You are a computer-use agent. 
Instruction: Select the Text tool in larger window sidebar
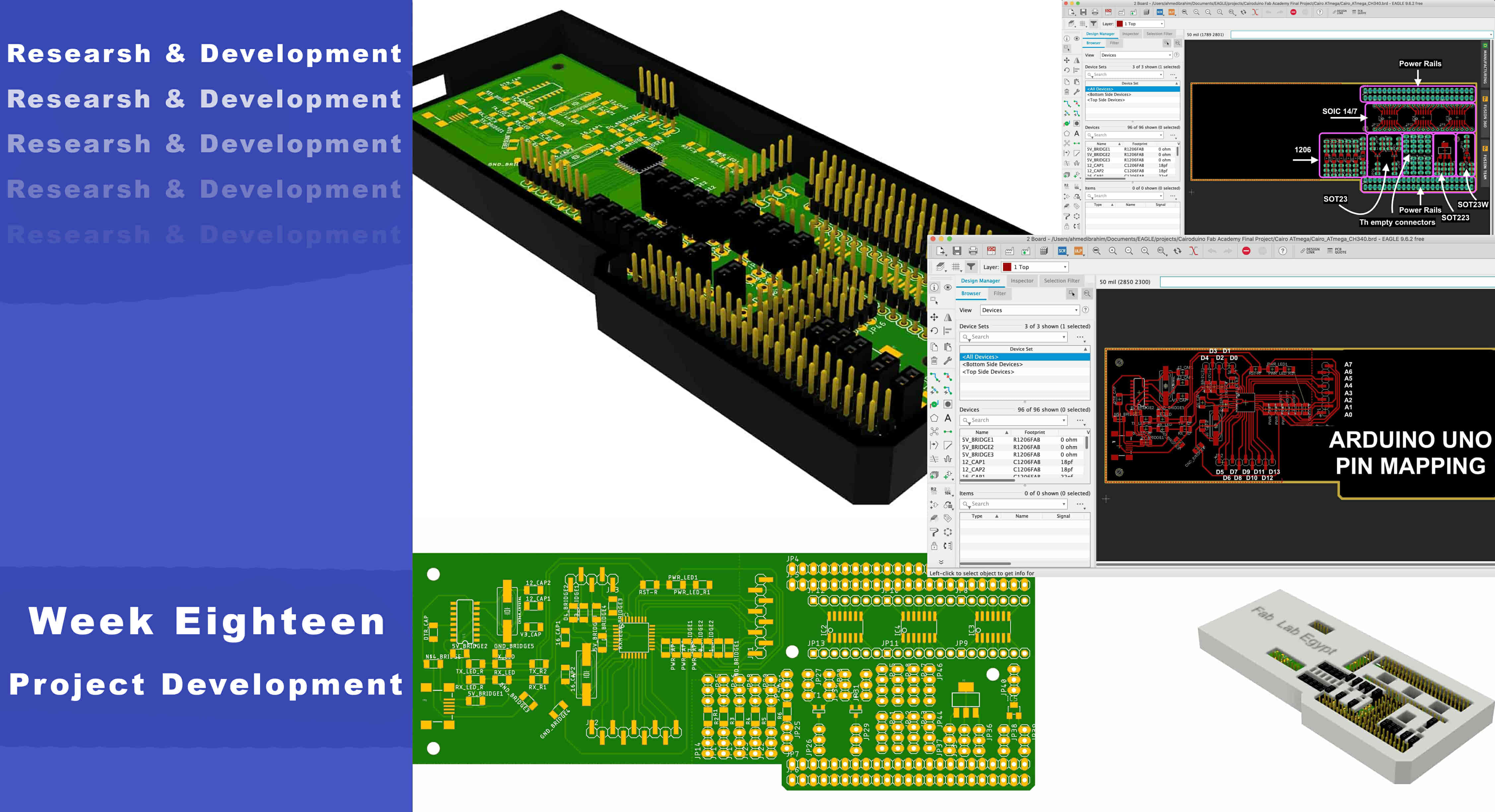click(x=948, y=418)
